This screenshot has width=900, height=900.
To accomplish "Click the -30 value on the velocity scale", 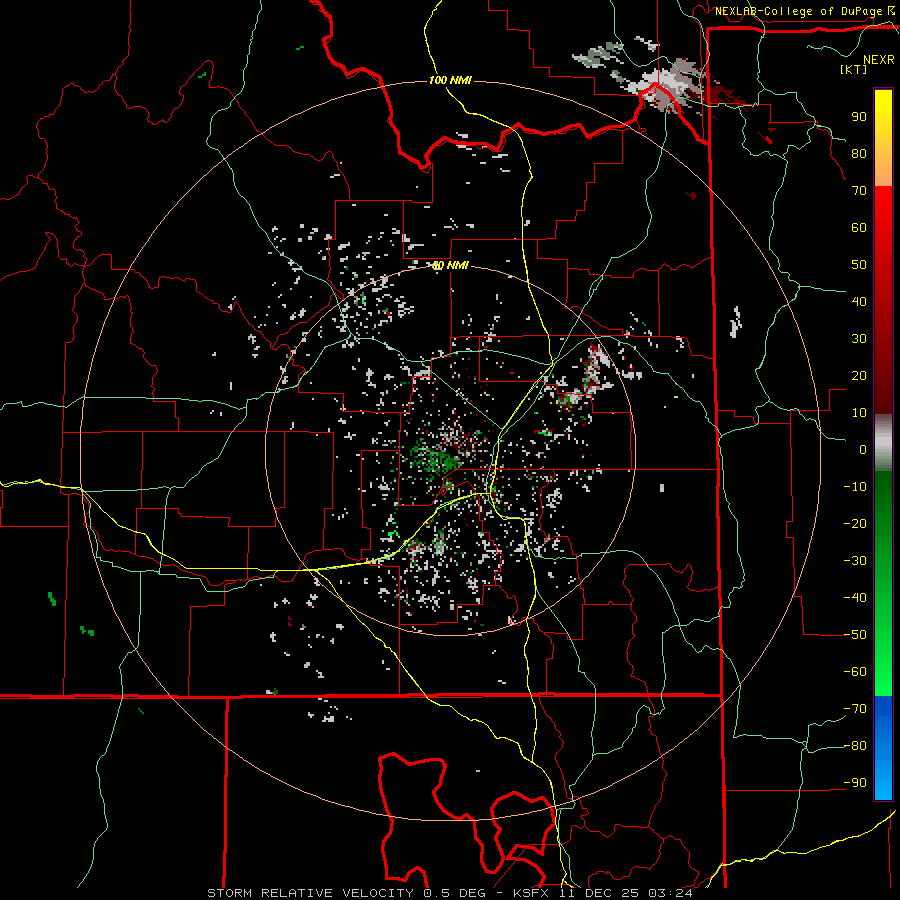I will coord(855,561).
